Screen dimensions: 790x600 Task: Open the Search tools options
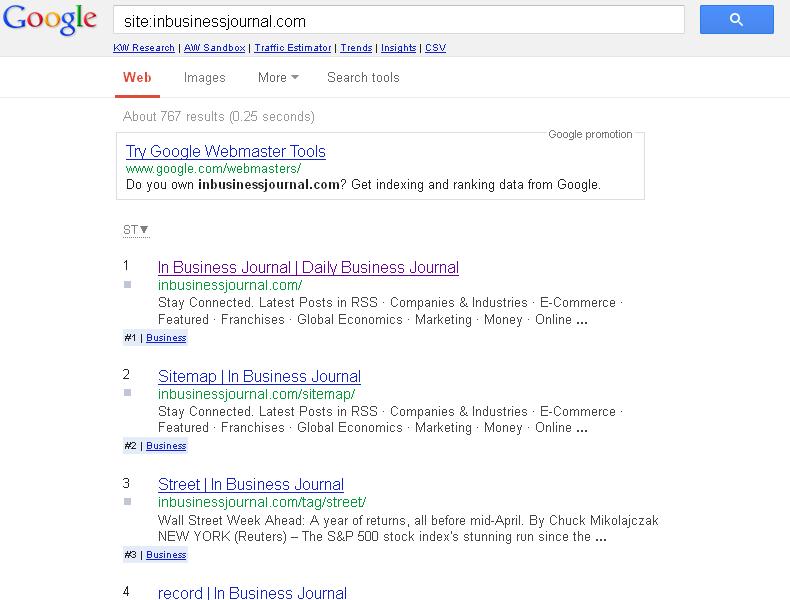[363, 78]
